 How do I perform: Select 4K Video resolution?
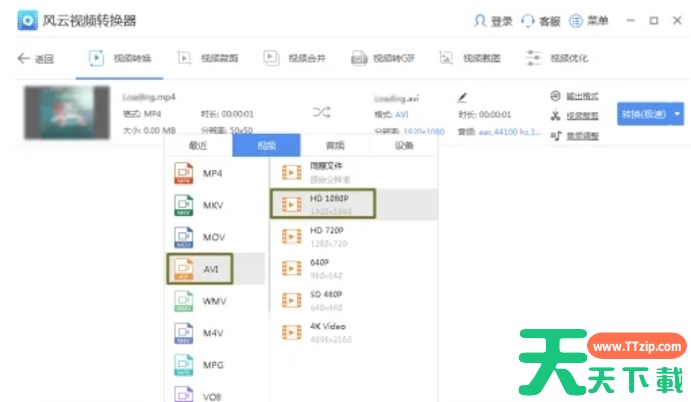pyautogui.click(x=354, y=332)
